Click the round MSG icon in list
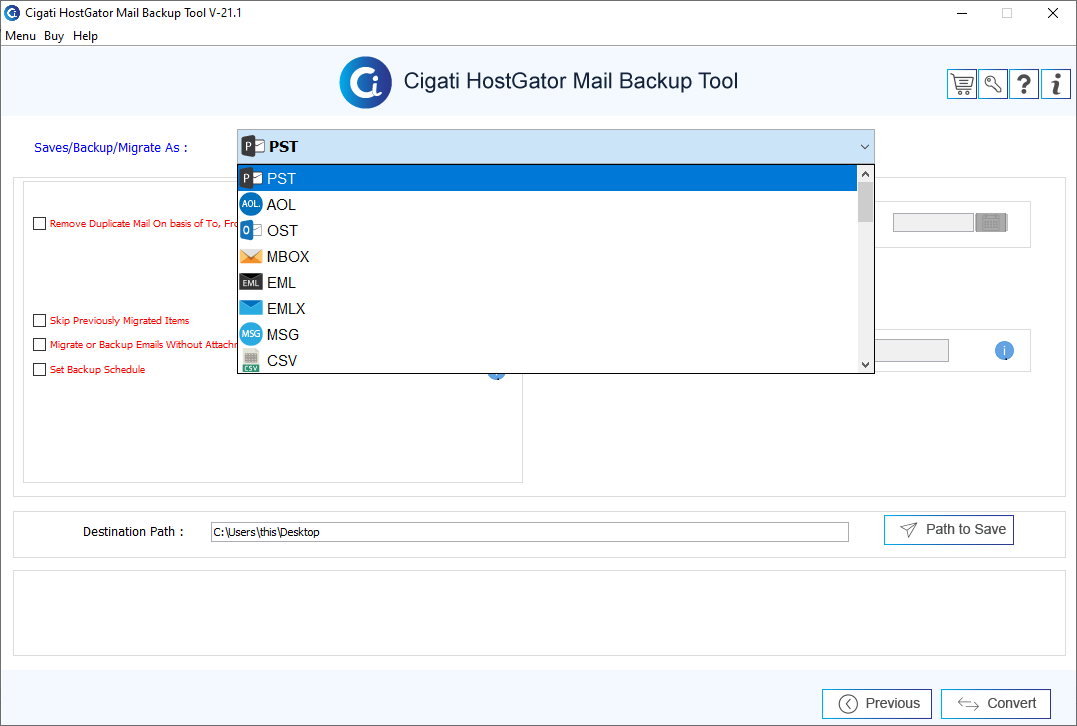The height and width of the screenshot is (726, 1077). (x=251, y=334)
